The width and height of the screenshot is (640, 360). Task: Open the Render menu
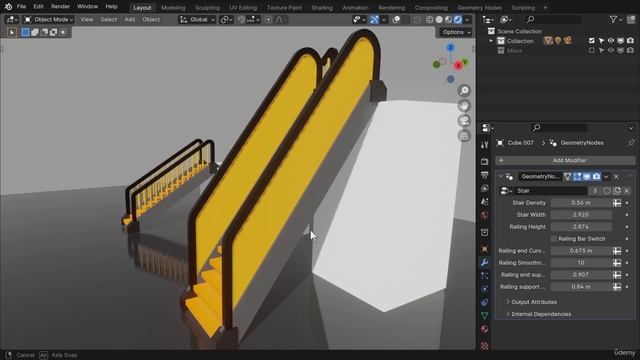tap(60, 7)
